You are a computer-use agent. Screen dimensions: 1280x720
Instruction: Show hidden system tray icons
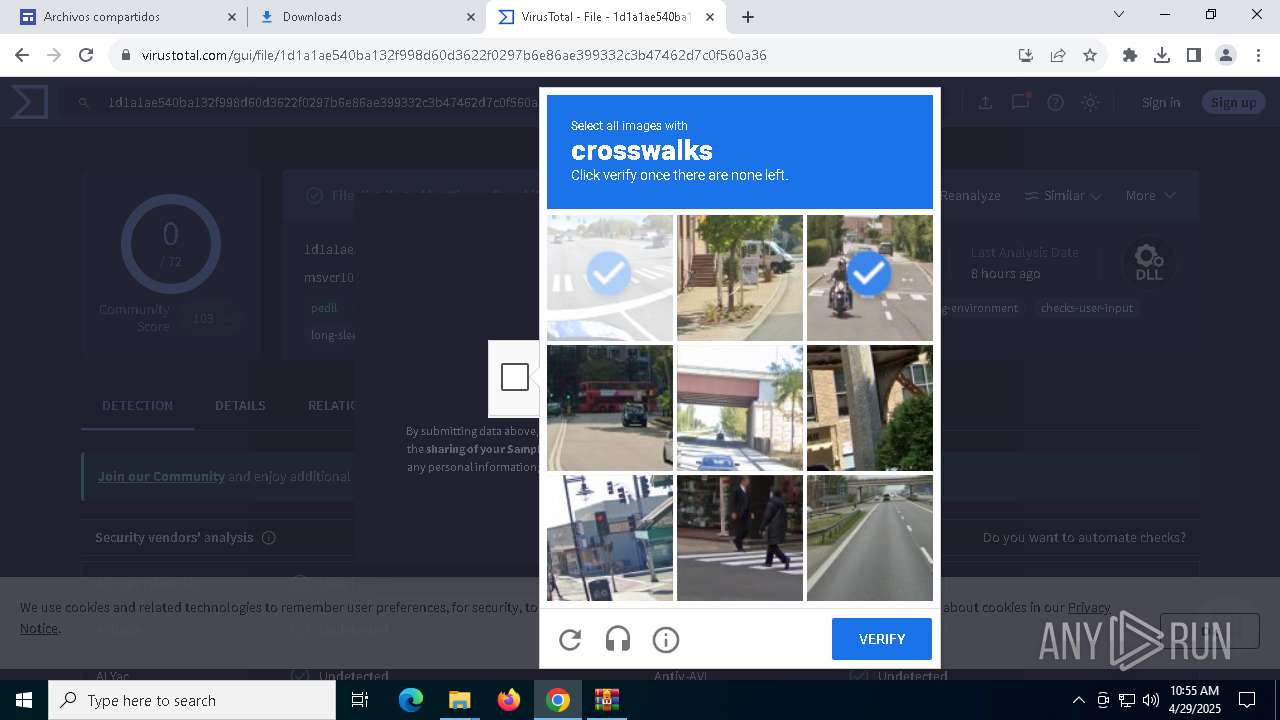[1078, 700]
